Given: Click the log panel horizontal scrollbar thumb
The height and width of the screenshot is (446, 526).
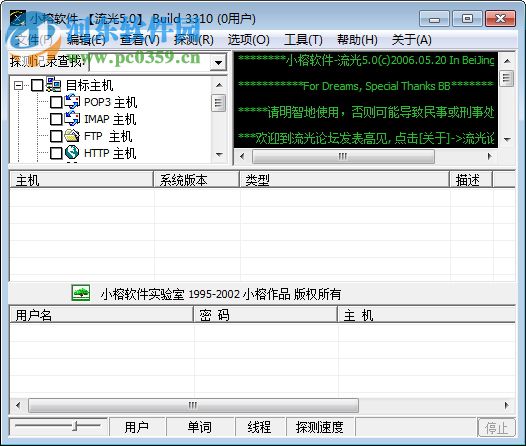Looking at the screenshot, I should (x=343, y=156).
